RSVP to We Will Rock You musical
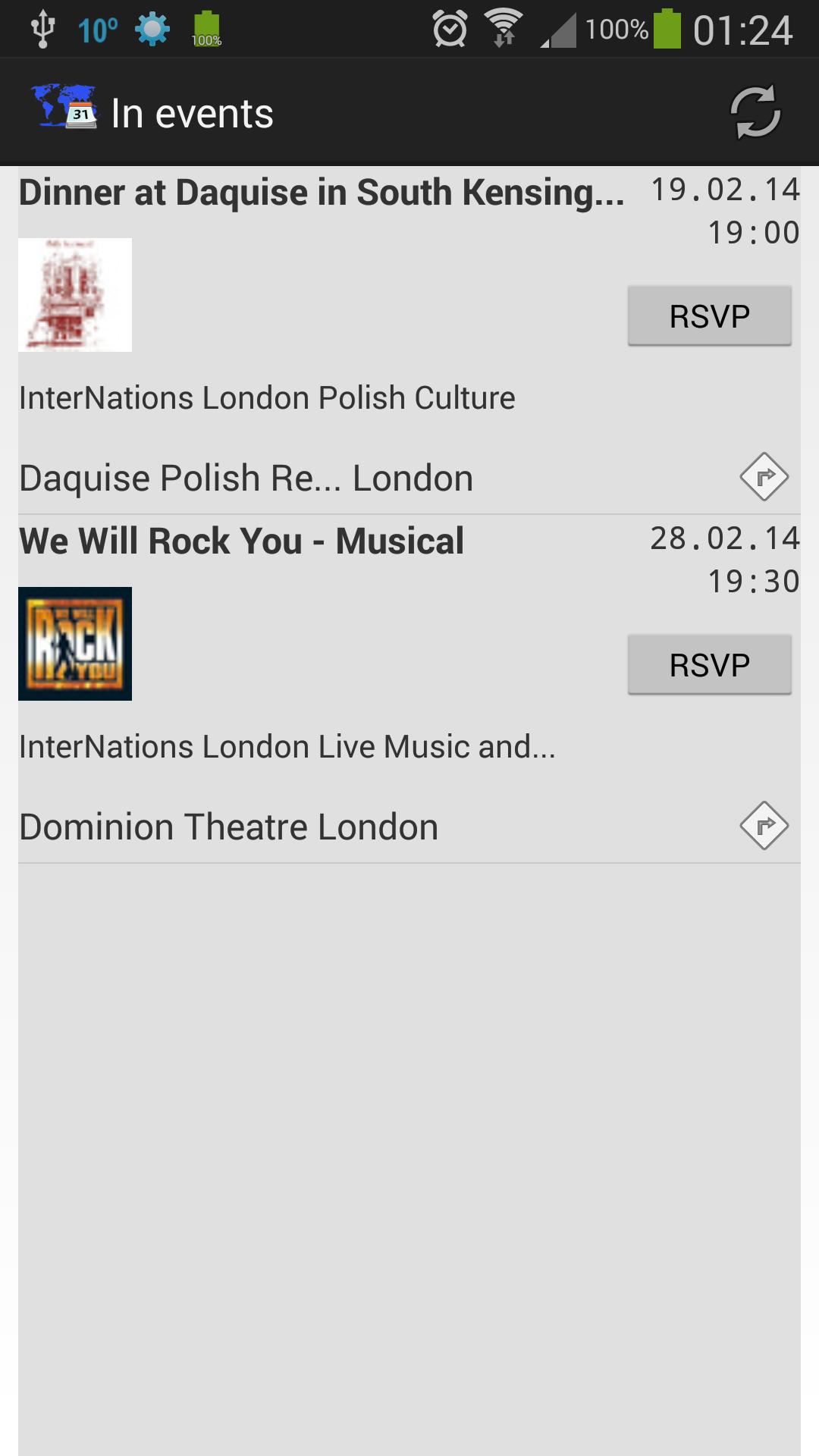Viewport: 819px width, 1456px height. (x=709, y=665)
